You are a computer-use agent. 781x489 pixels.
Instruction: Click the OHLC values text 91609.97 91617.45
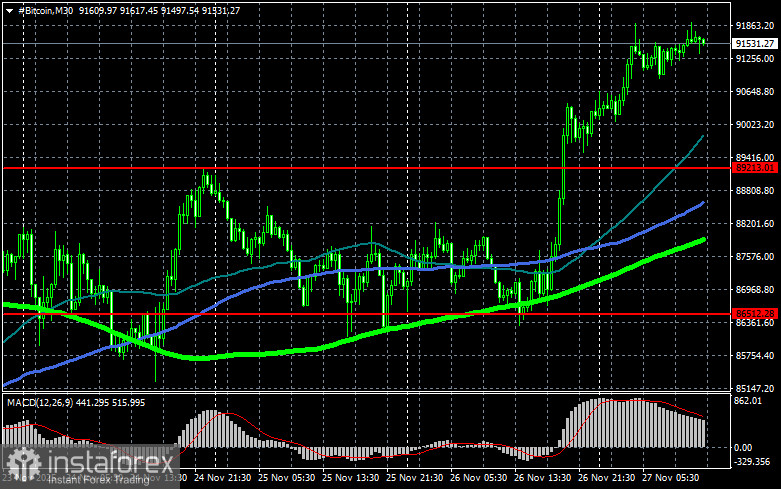(x=119, y=10)
